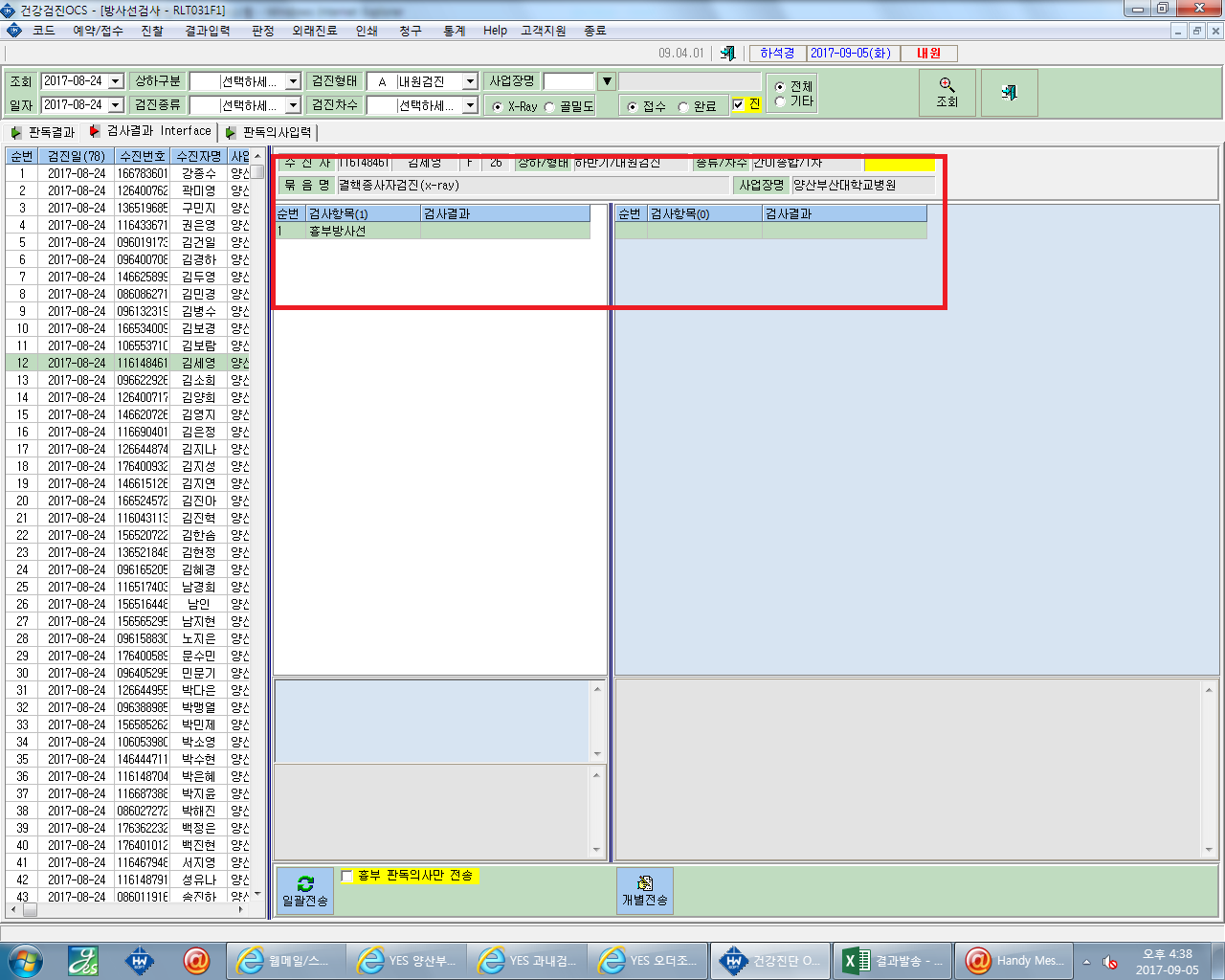This screenshot has height=980, width=1225.
Task: Open the 결과입력 menu
Action: [207, 31]
